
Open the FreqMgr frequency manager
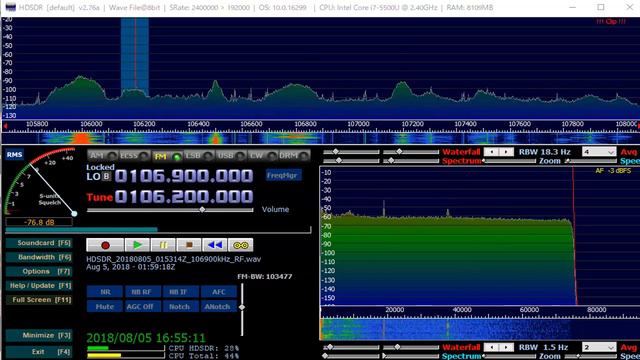tap(284, 176)
